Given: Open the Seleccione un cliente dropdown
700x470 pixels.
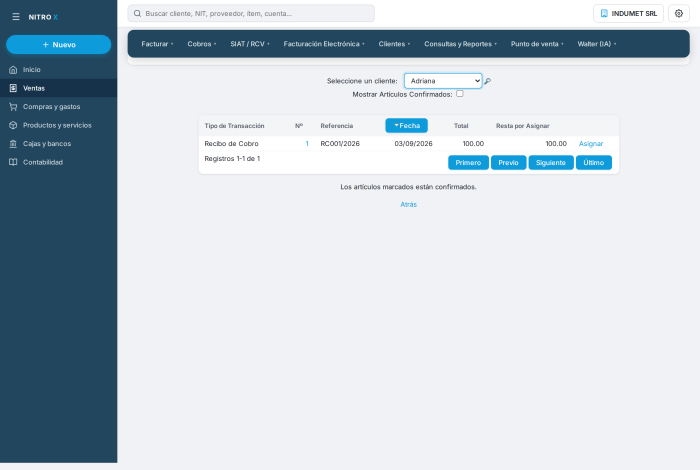Looking at the screenshot, I should [x=443, y=81].
